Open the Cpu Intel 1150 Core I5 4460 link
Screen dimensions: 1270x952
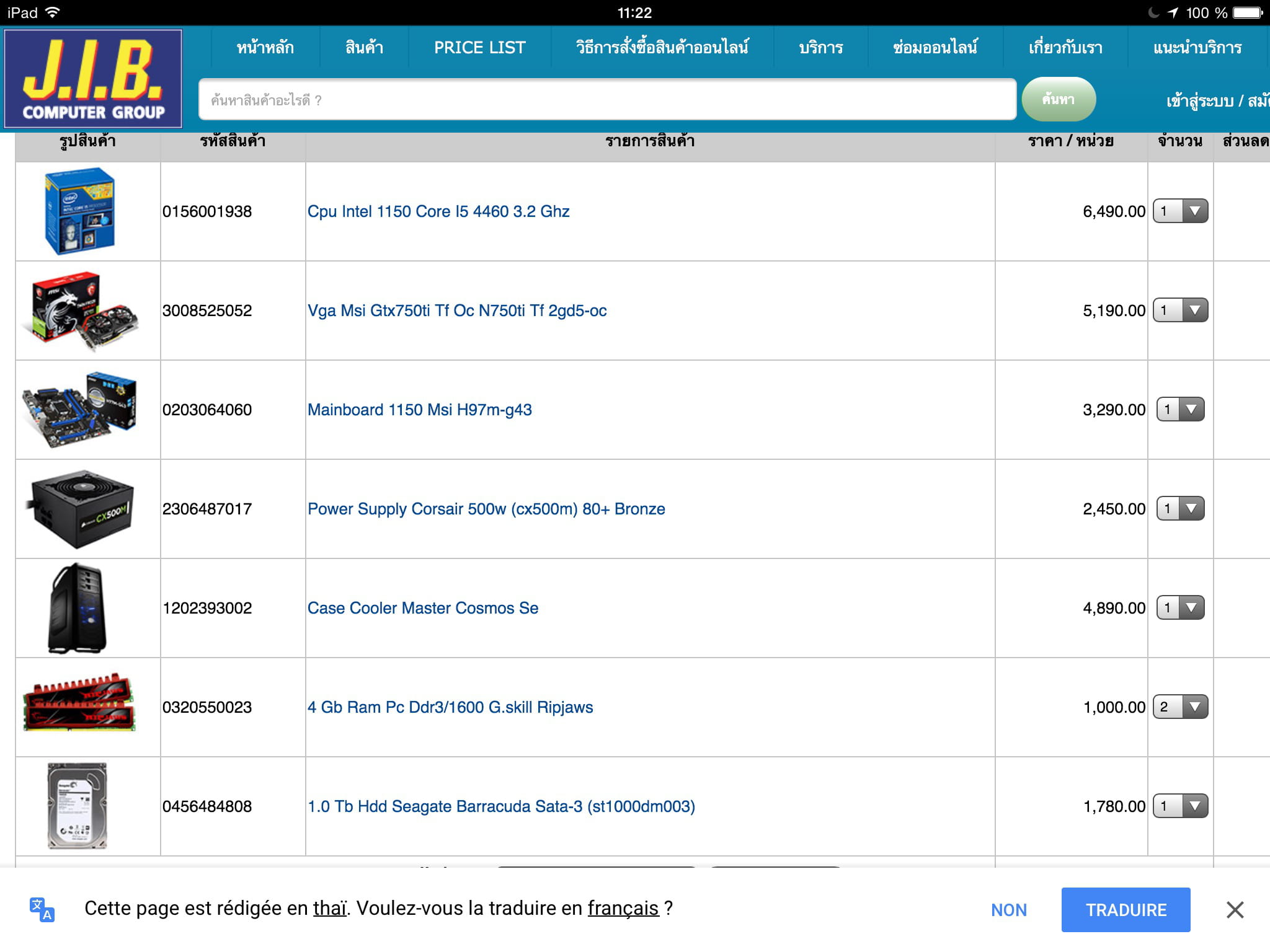[x=438, y=211]
